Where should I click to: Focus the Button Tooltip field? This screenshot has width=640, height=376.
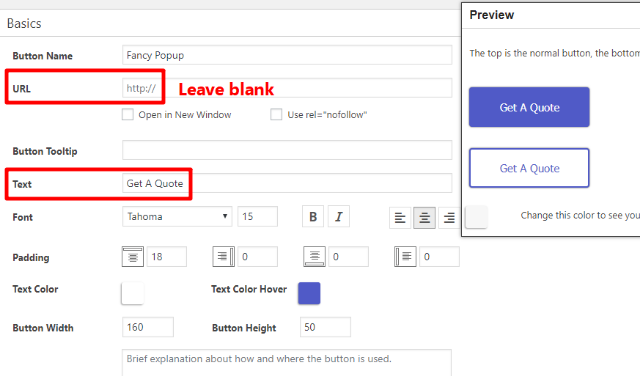pos(287,150)
